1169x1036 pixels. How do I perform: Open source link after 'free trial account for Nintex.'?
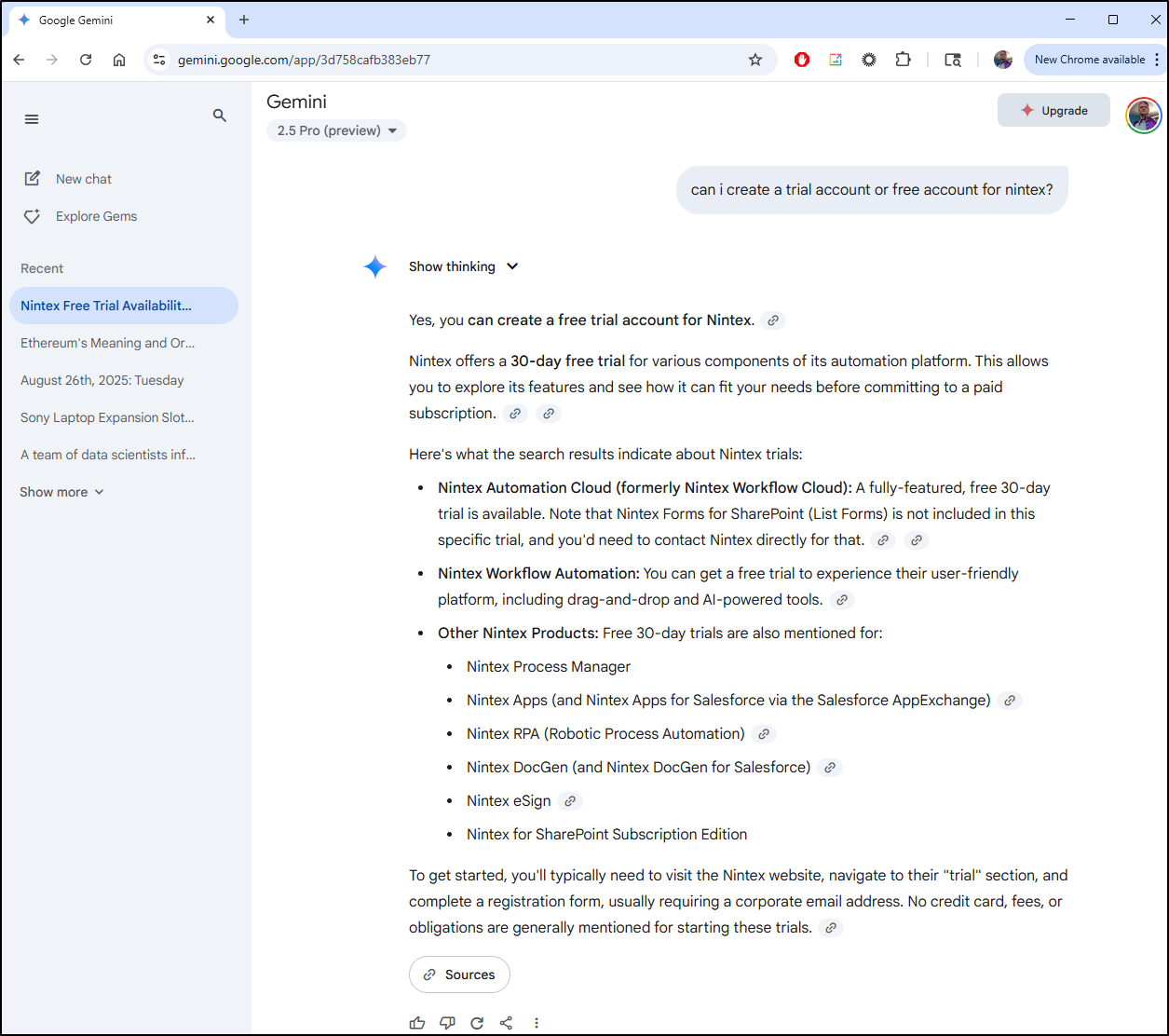coord(773,320)
